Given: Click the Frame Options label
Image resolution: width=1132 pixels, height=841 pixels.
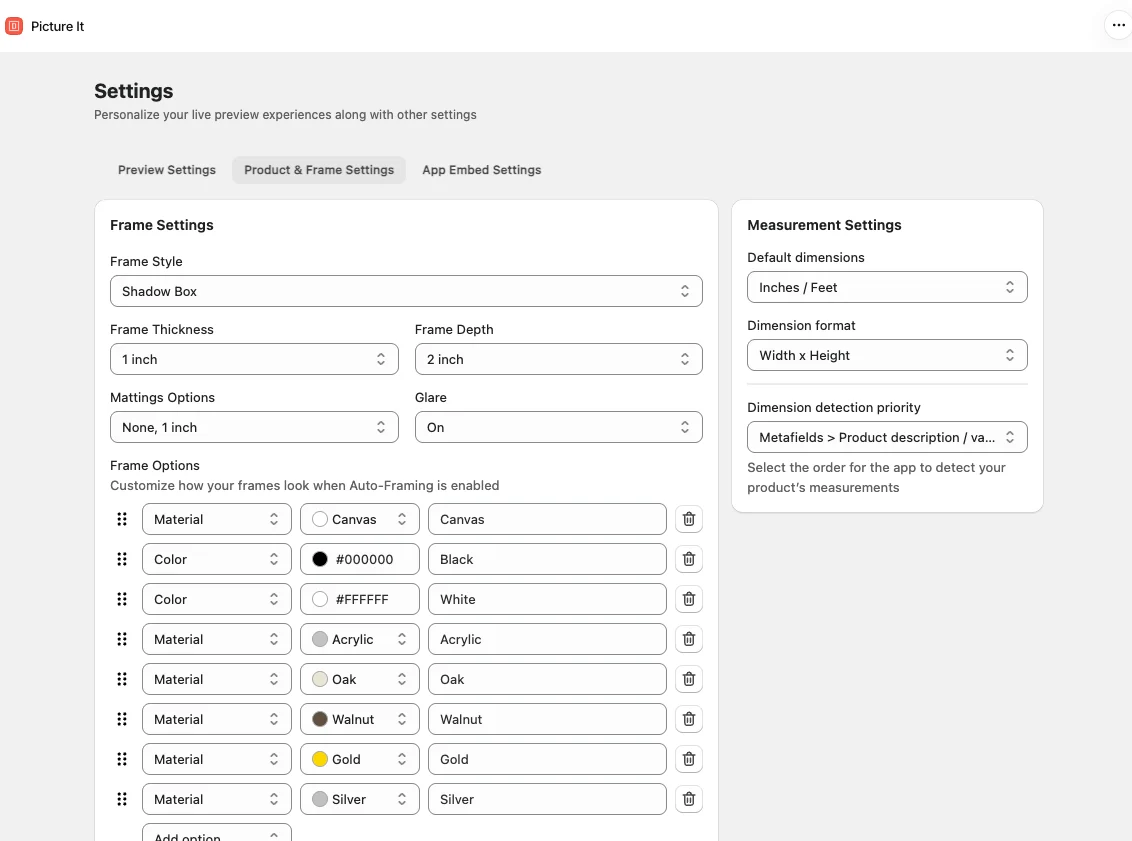Looking at the screenshot, I should click(x=154, y=466).
